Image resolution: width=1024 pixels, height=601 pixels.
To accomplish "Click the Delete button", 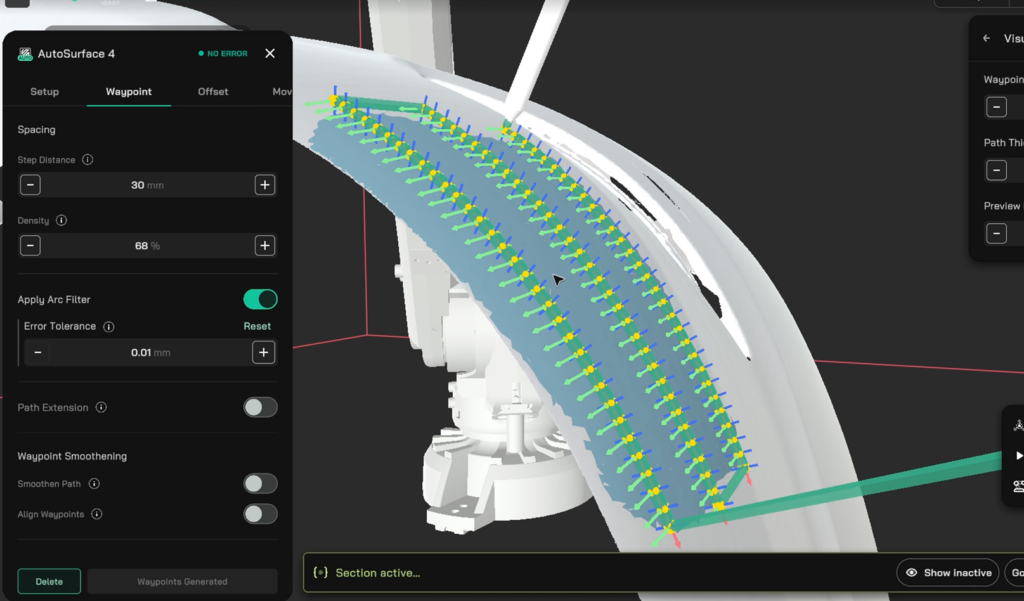I will 49,581.
